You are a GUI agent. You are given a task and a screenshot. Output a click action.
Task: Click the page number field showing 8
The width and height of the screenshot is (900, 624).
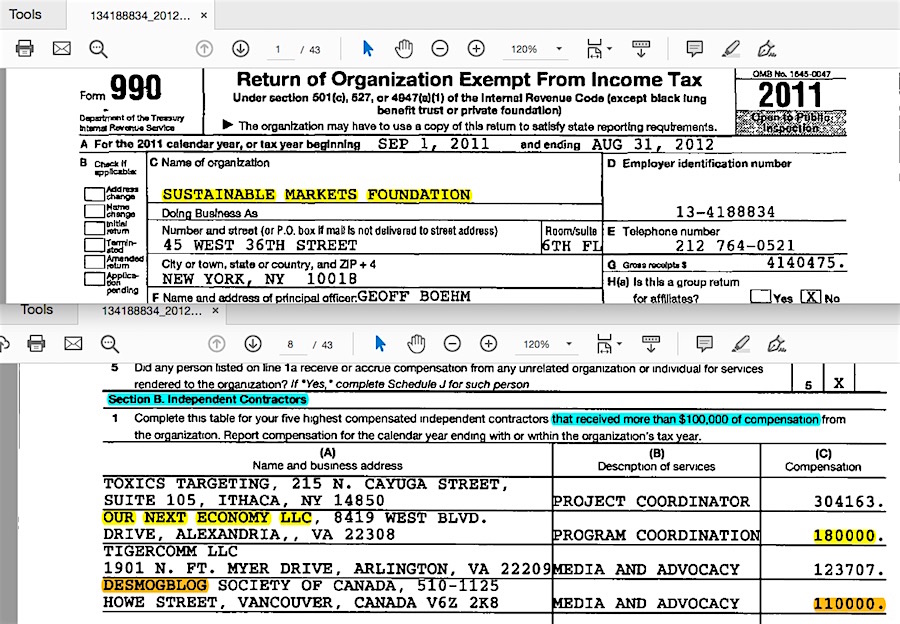(290, 344)
